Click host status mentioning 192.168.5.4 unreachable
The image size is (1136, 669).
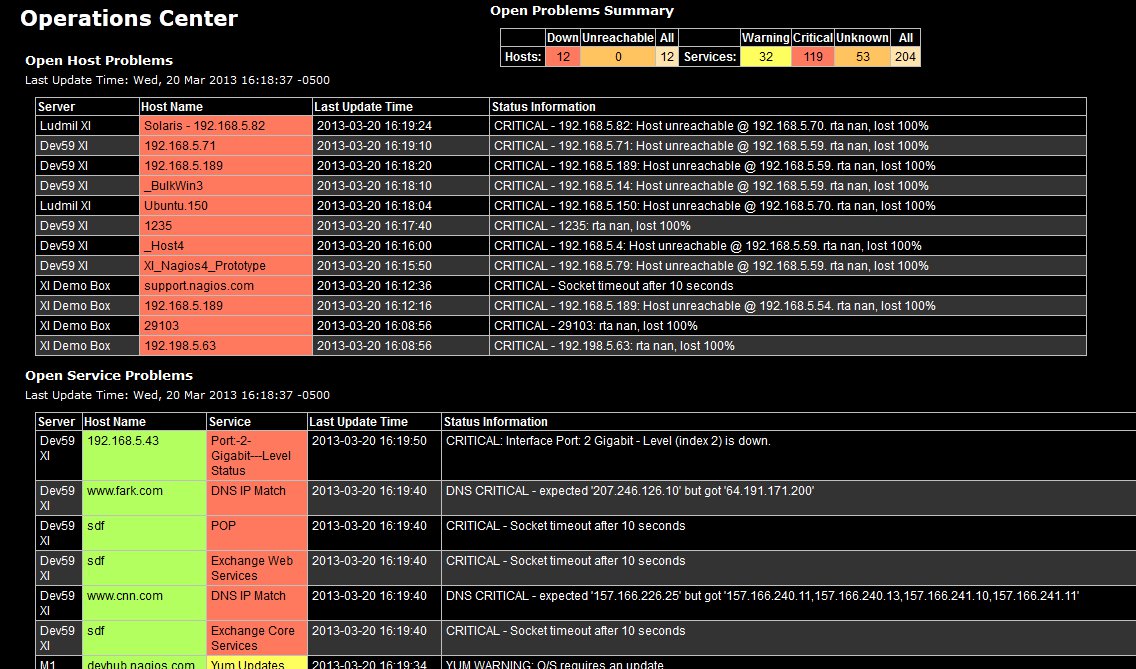(x=707, y=246)
